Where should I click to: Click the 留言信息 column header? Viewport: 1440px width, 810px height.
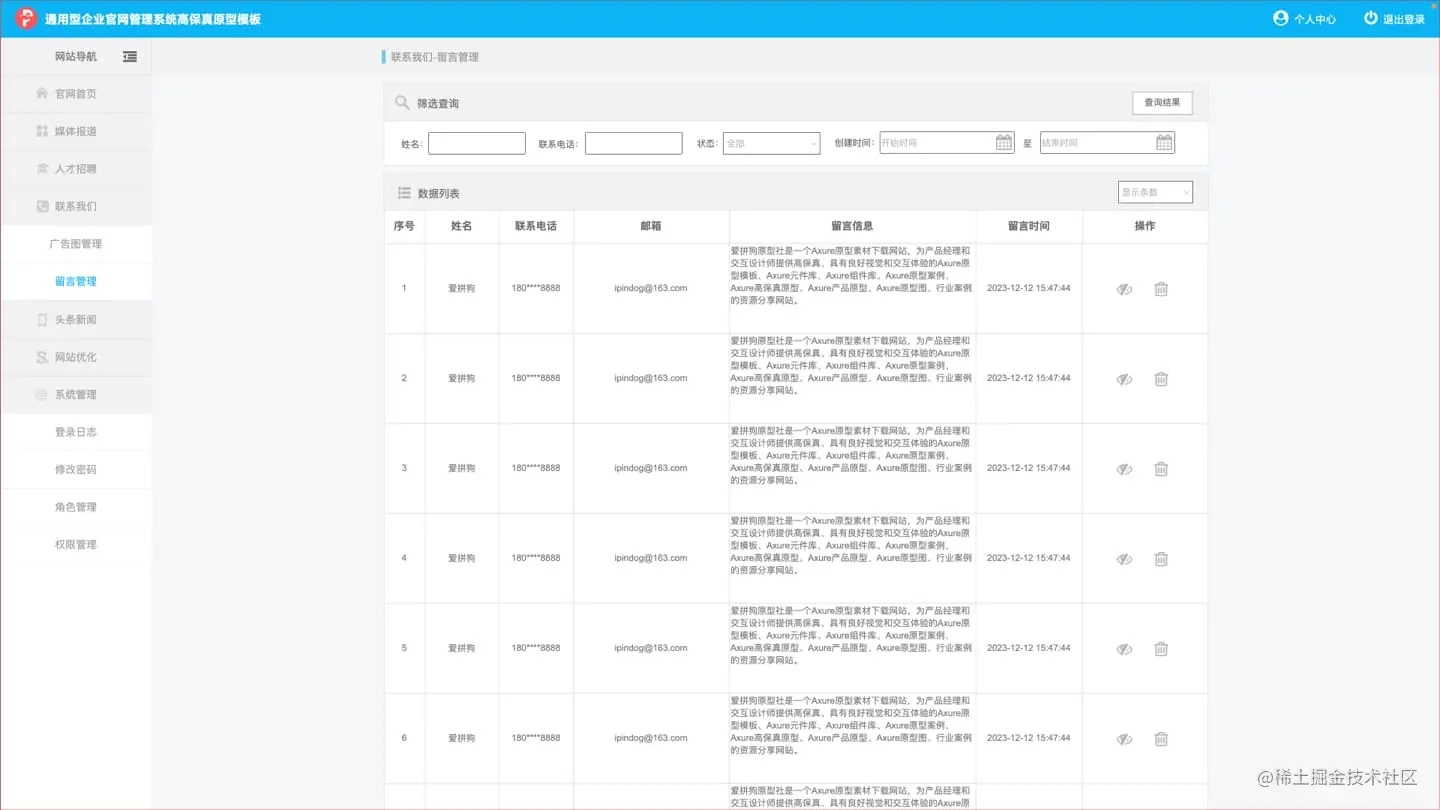click(853, 226)
